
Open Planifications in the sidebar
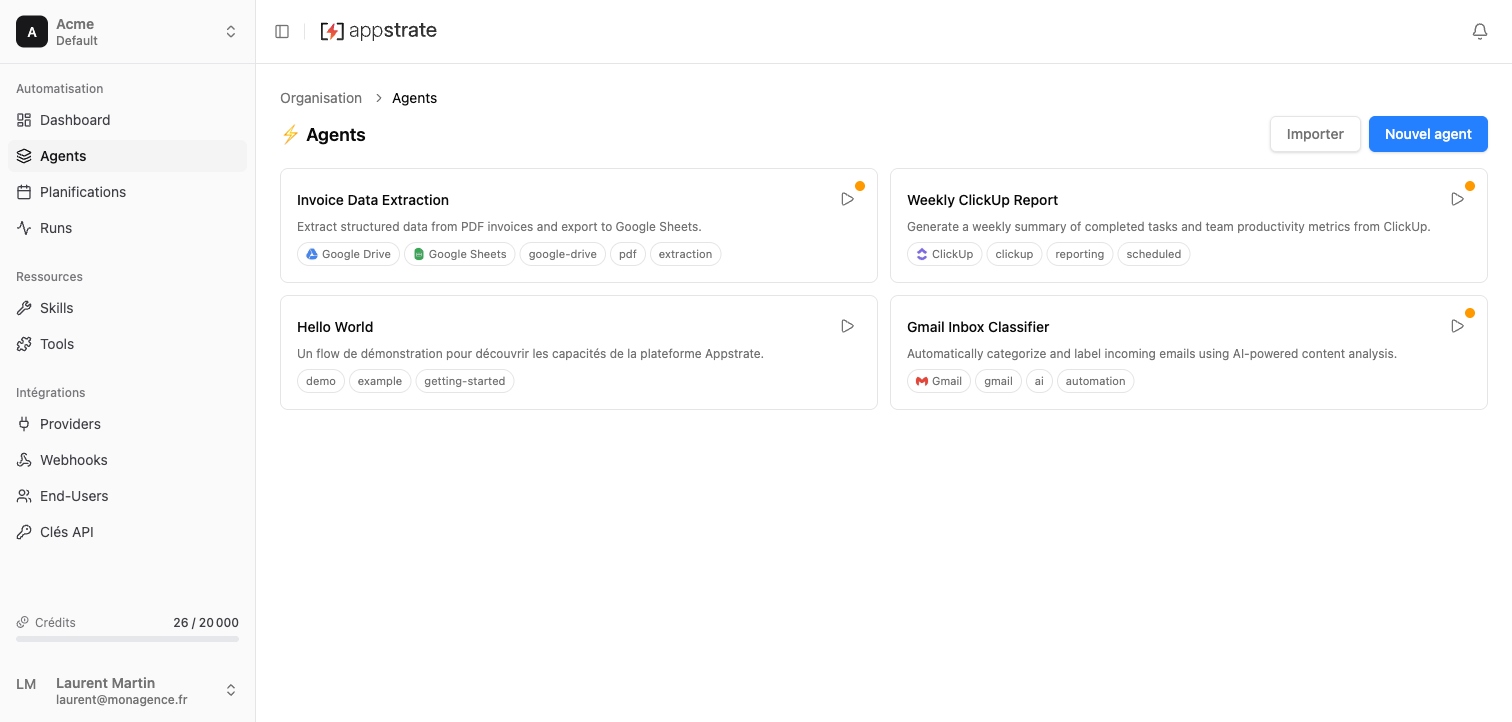point(83,192)
